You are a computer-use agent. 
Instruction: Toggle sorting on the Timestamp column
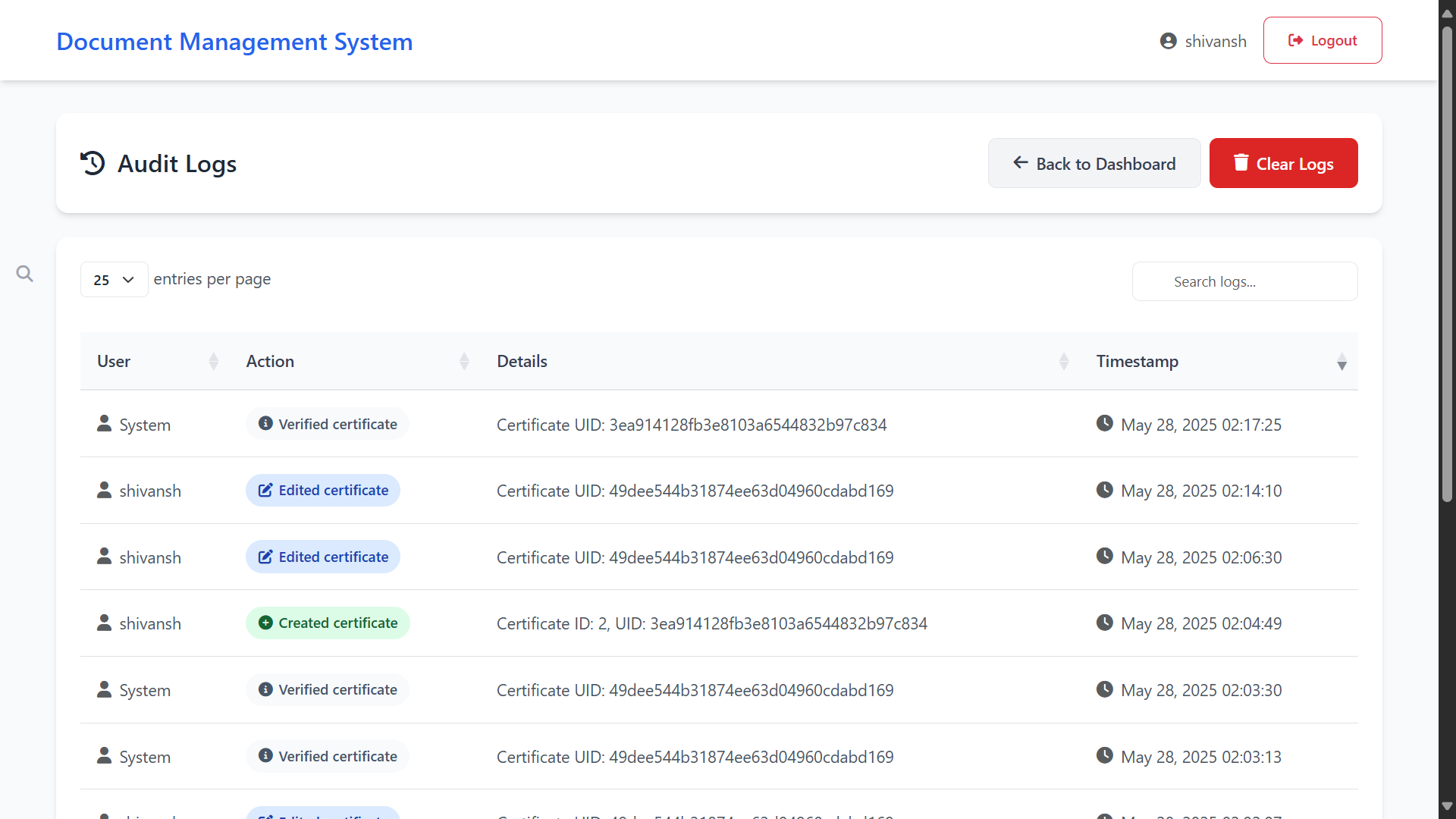(x=1341, y=361)
